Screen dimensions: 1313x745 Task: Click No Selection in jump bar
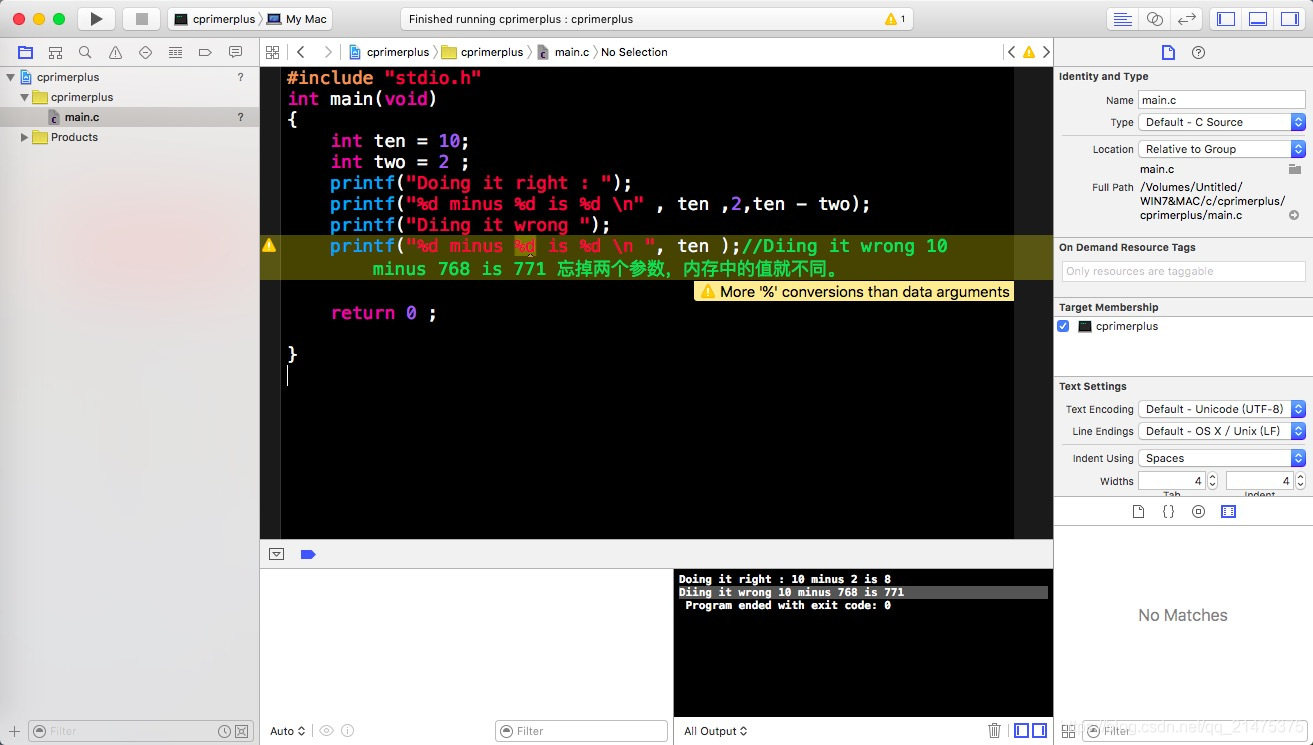pos(634,52)
